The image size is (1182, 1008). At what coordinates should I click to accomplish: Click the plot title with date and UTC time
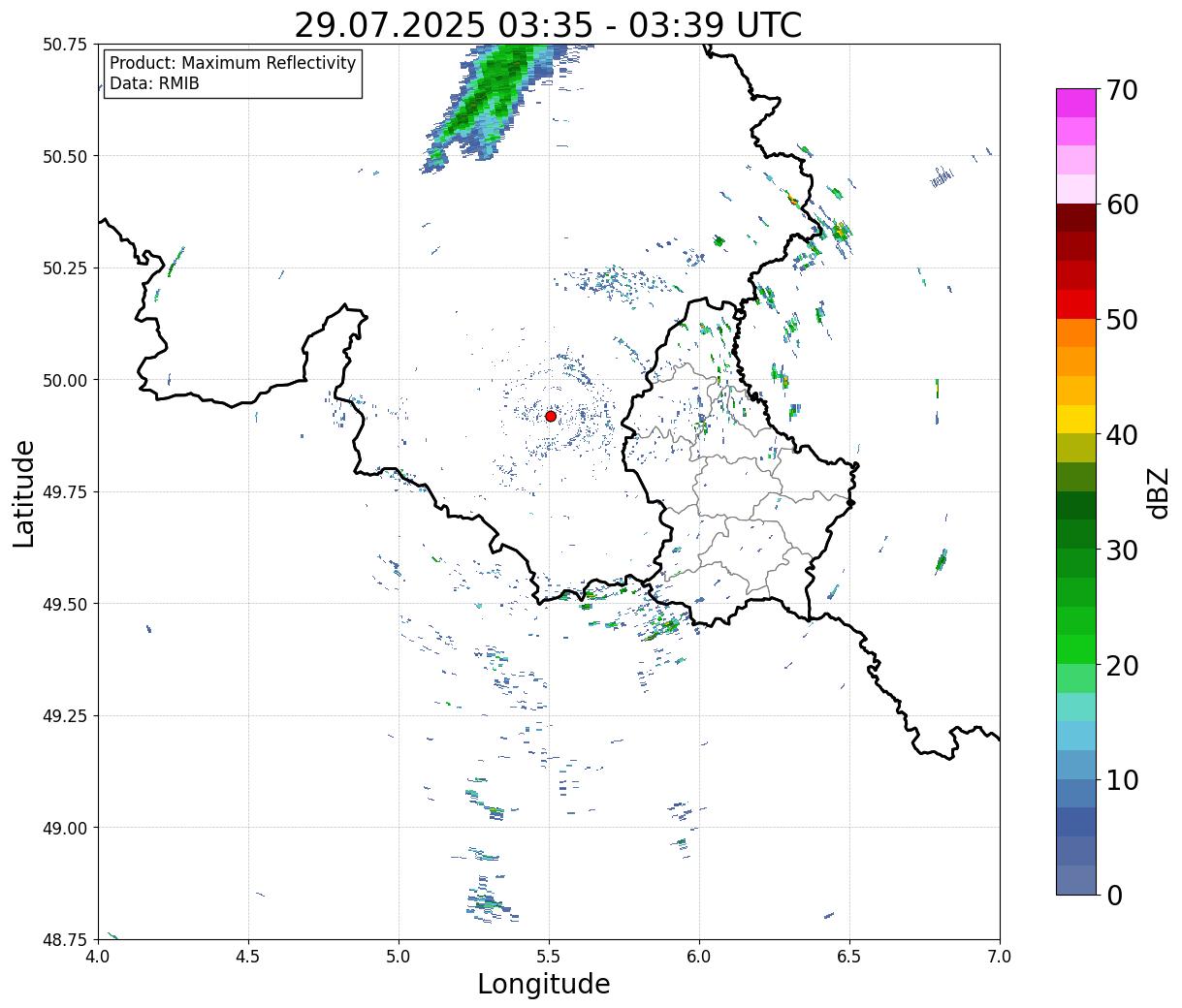coord(548,25)
